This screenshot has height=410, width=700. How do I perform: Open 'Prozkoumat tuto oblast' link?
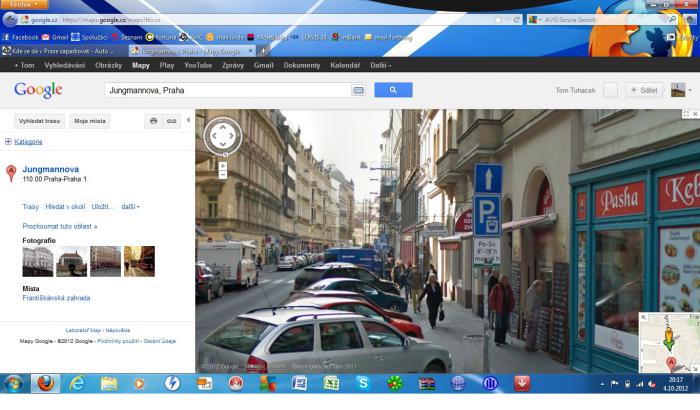tap(60, 226)
